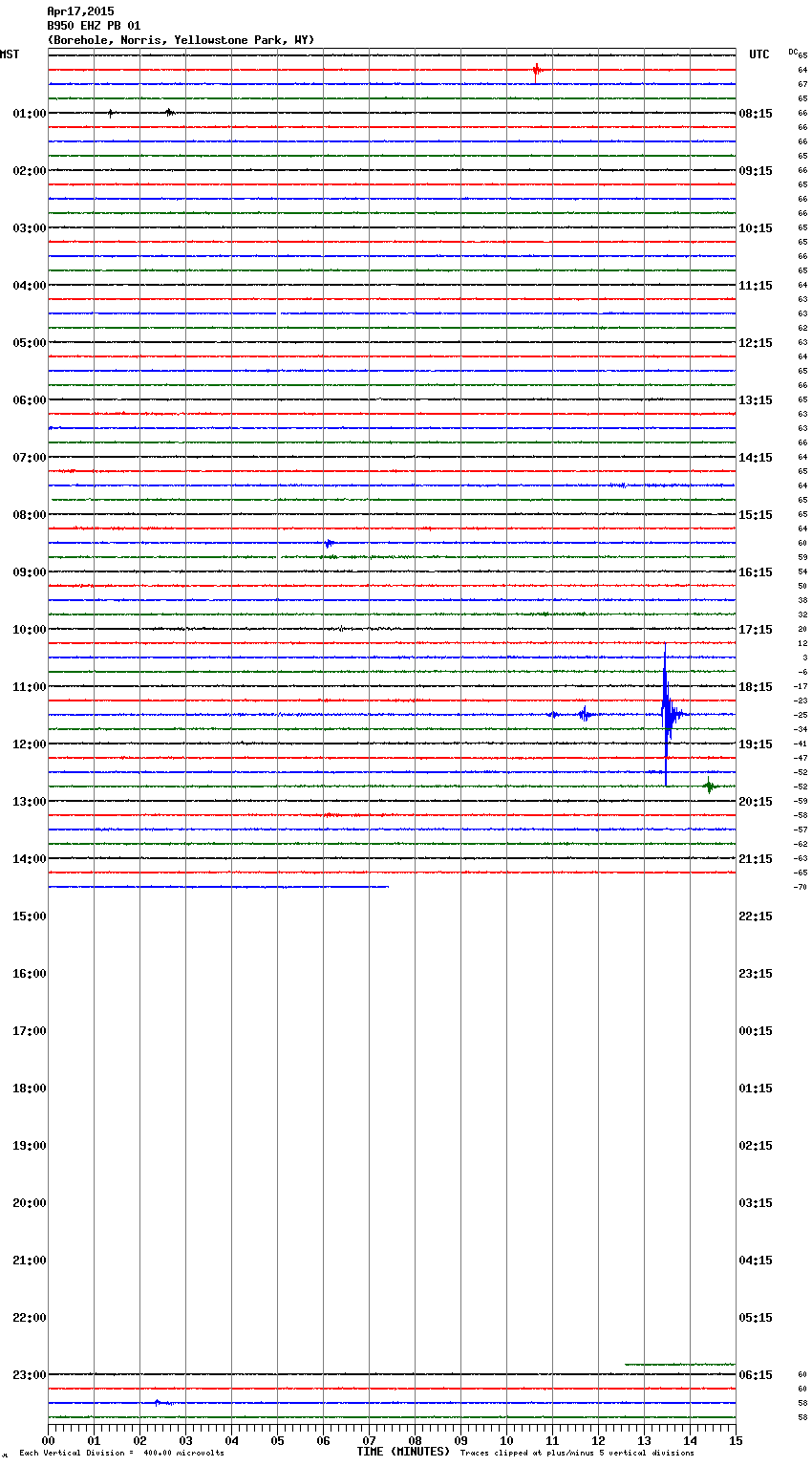812x1466 pixels.
Task: Click the black event near minute 2.6 at 01:00
Action: 169,113
